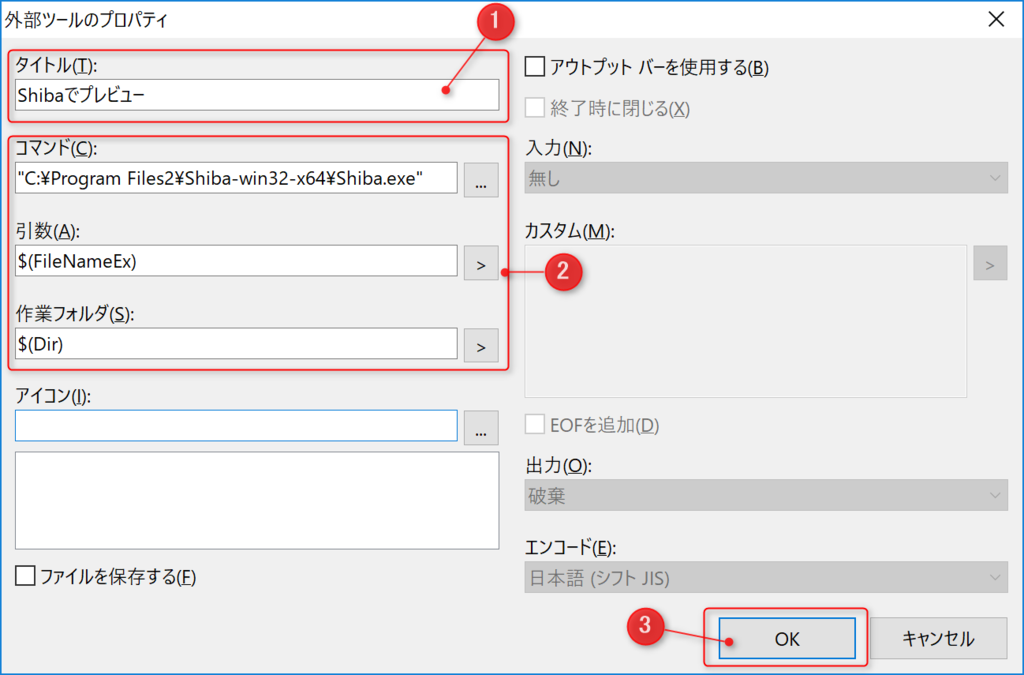Open the macro menu for 作業フォルダ field
The width and height of the screenshot is (1024, 675).
(481, 345)
